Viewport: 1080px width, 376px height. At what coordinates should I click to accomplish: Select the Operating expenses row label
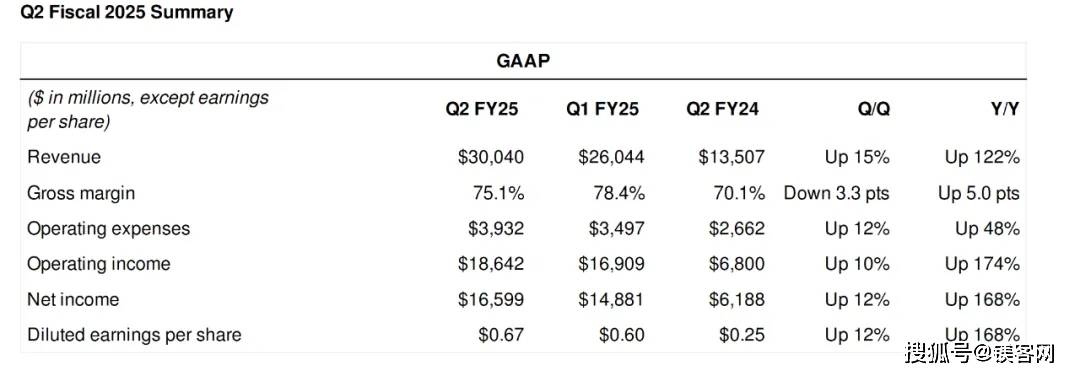click(x=109, y=229)
